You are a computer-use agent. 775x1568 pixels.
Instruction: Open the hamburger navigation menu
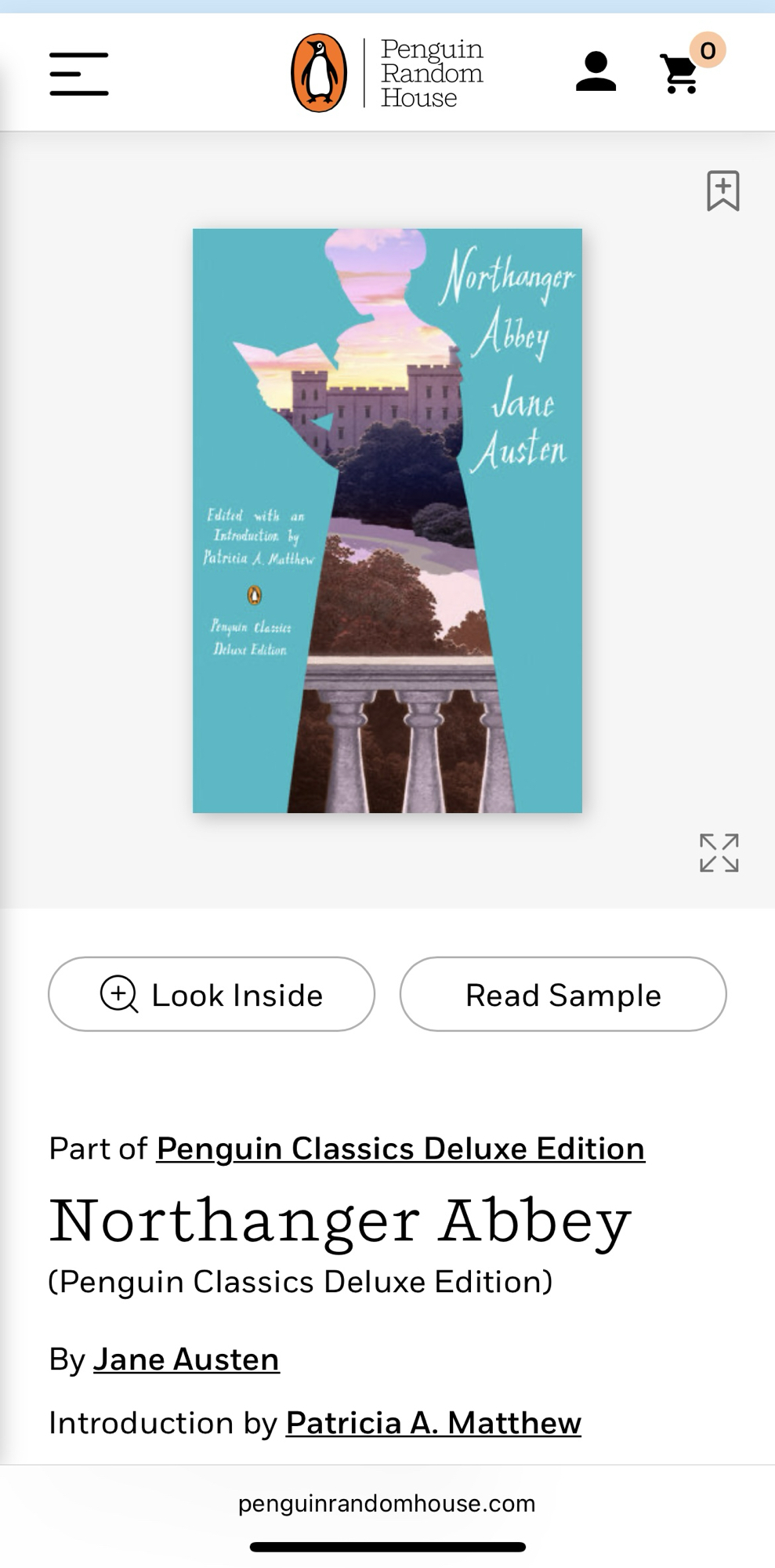pos(79,74)
